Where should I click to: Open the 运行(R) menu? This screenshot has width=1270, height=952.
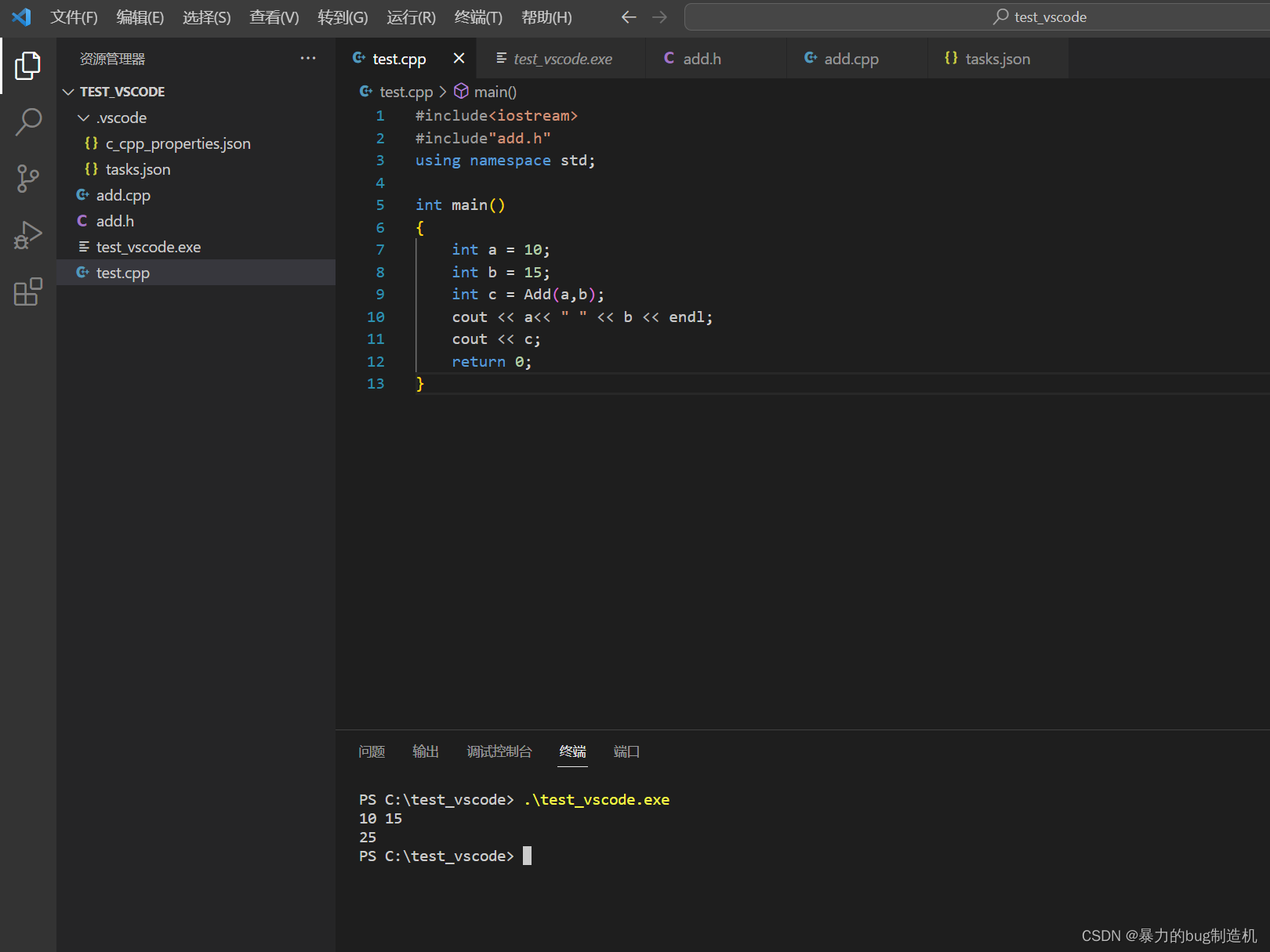[x=411, y=17]
